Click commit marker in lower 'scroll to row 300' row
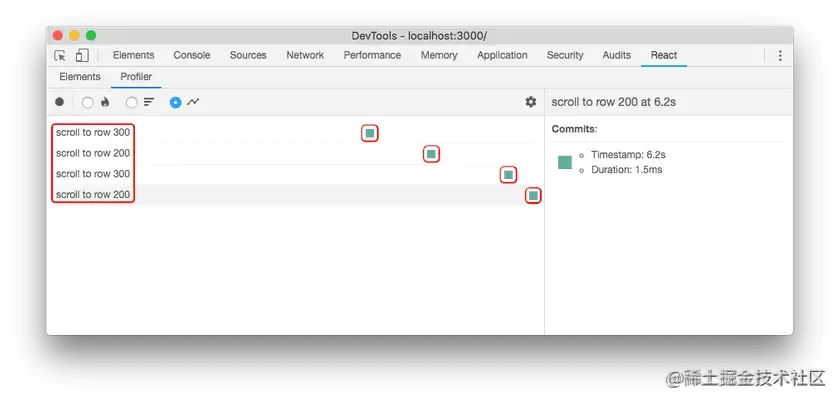840x402 pixels. [x=508, y=175]
